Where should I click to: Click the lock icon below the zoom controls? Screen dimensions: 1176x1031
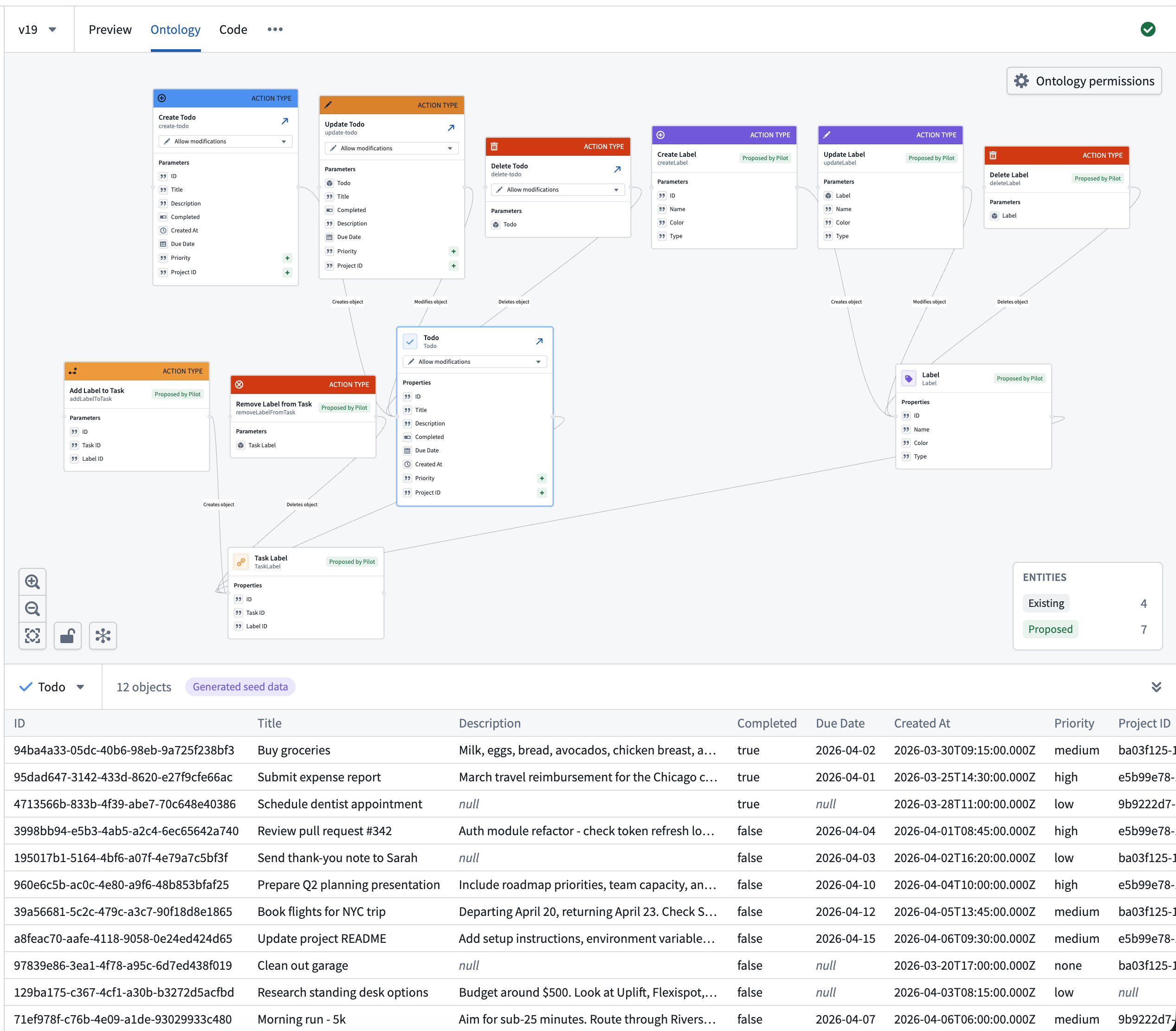[67, 635]
